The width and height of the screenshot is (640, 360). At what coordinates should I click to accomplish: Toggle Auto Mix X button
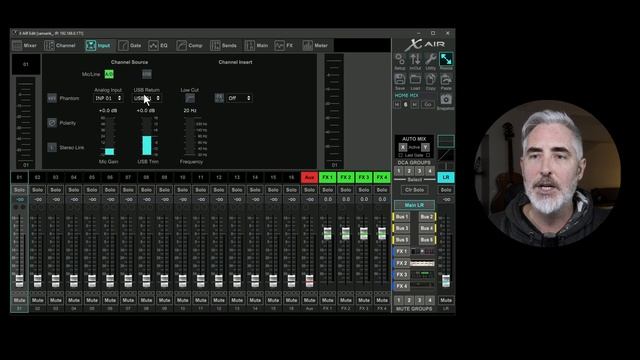403,147
